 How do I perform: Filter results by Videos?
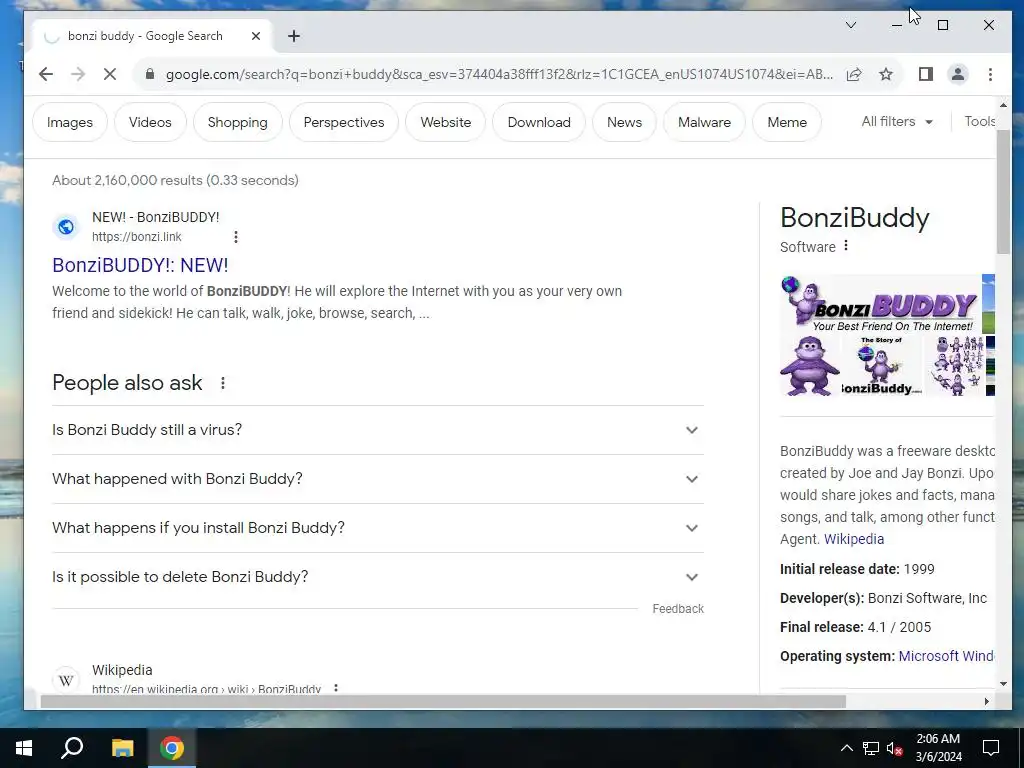(x=150, y=122)
